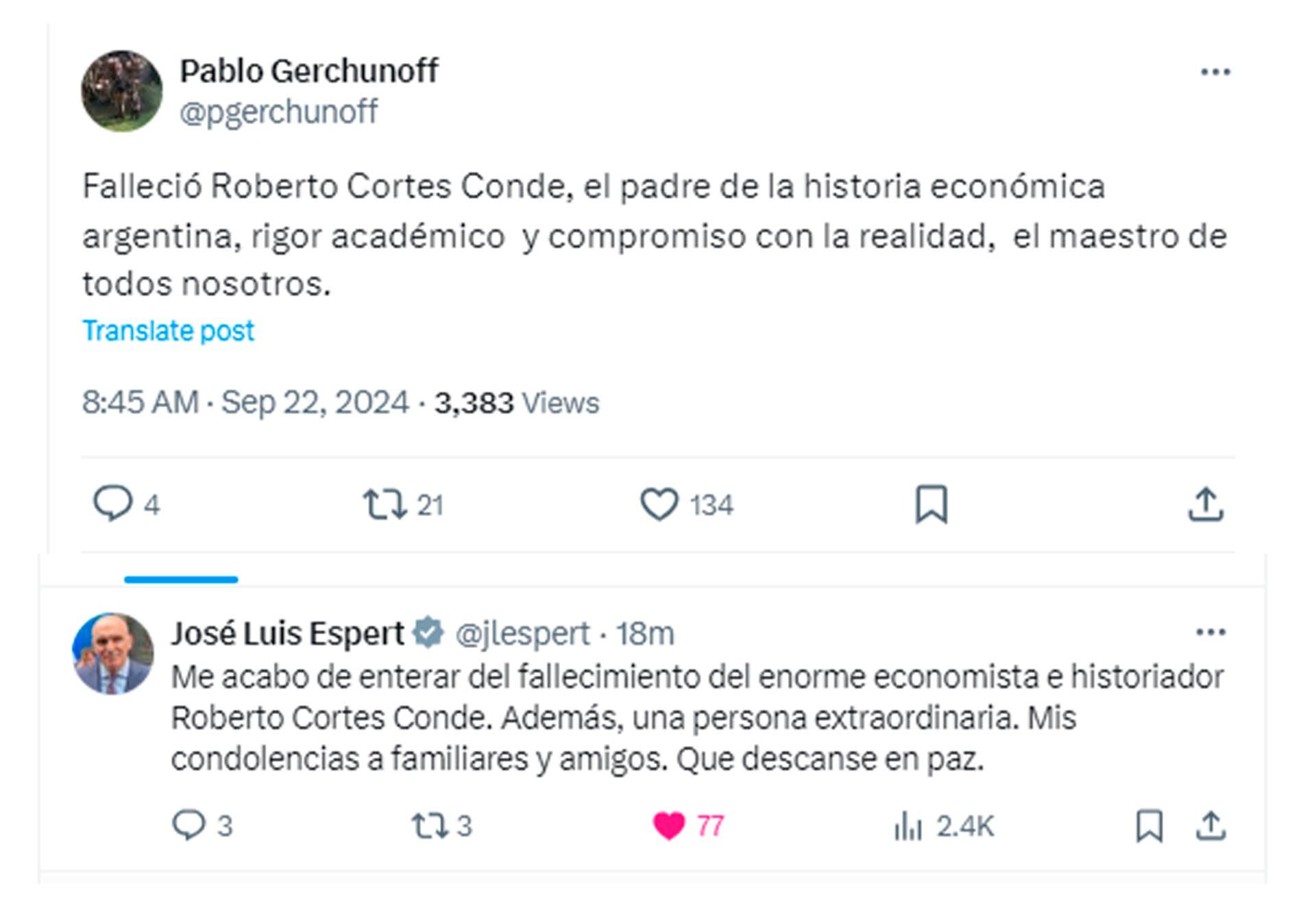View analytics for Espert's reply
The width and height of the screenshot is (1316, 903).
tap(908, 825)
